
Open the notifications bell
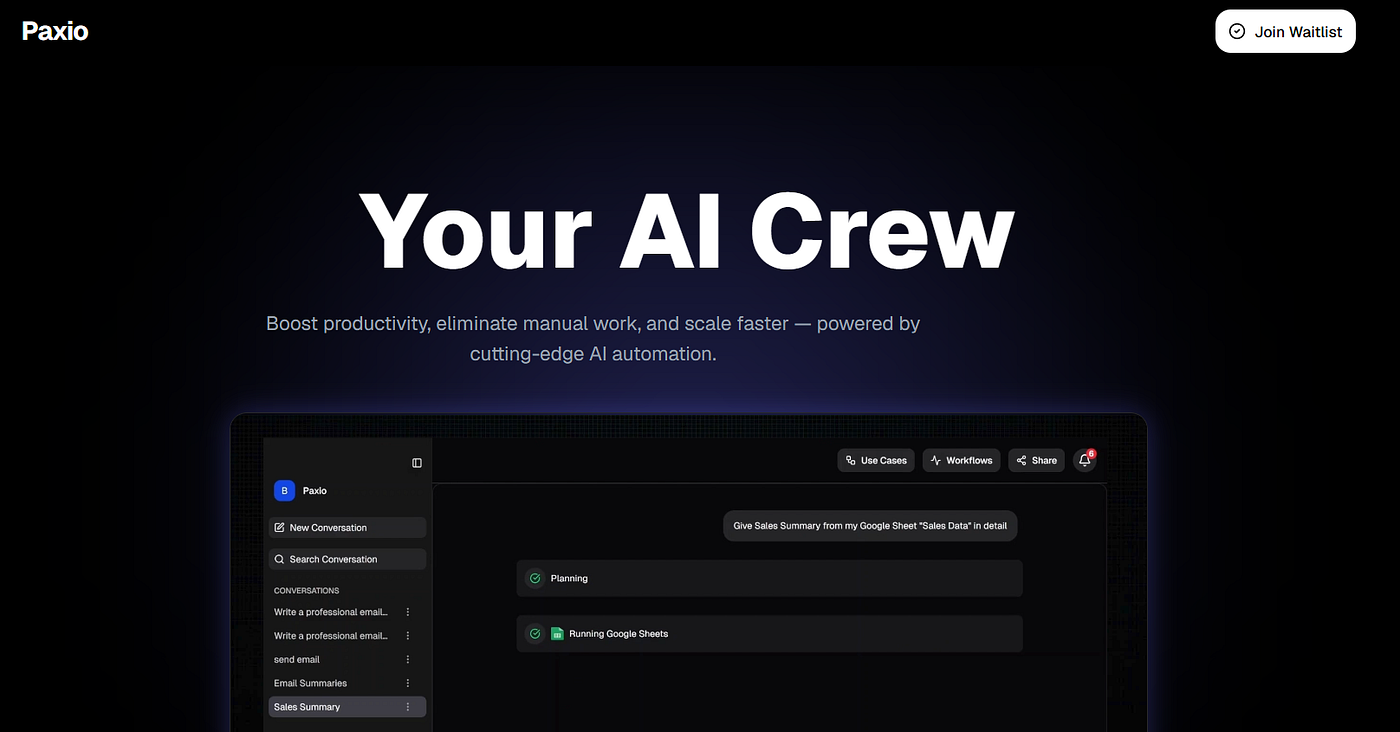click(x=1085, y=460)
